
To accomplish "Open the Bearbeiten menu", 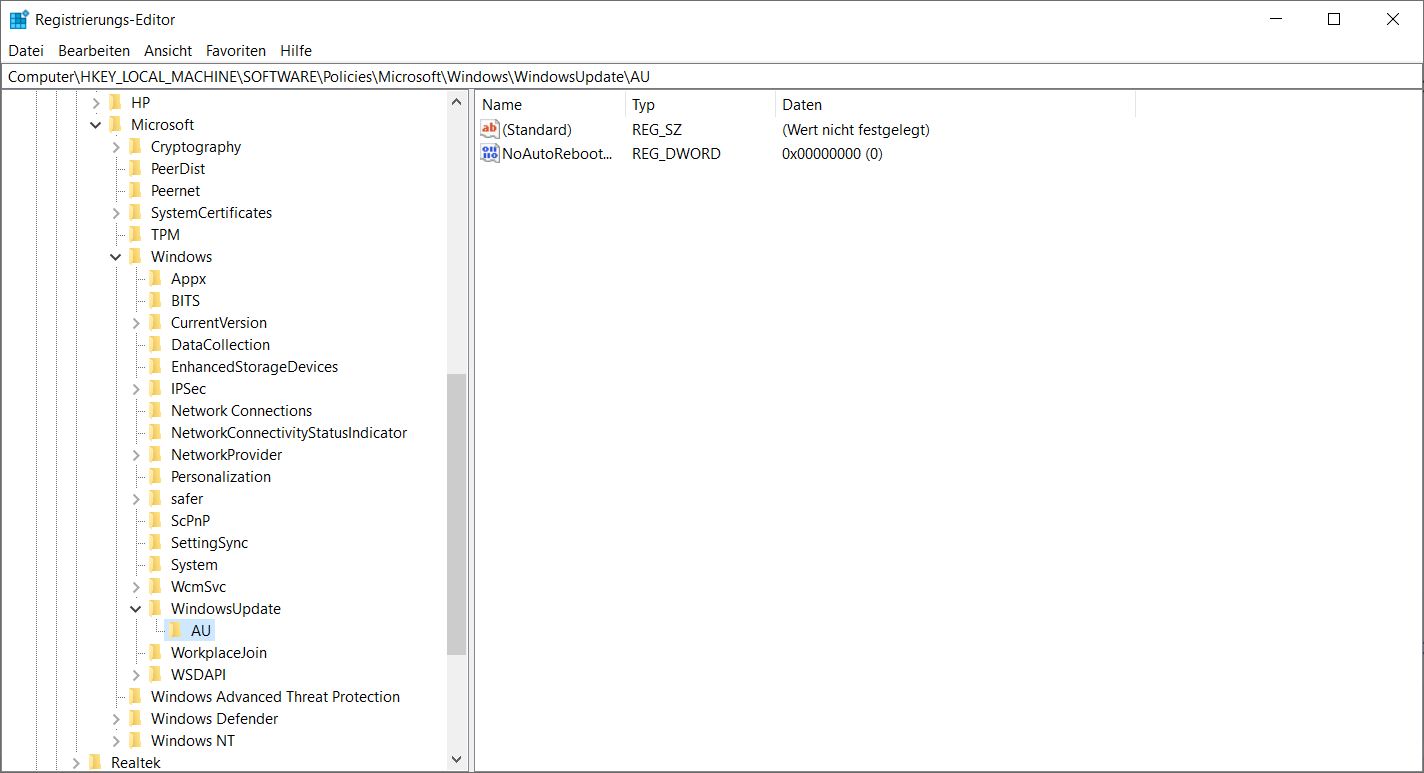I will (x=94, y=50).
